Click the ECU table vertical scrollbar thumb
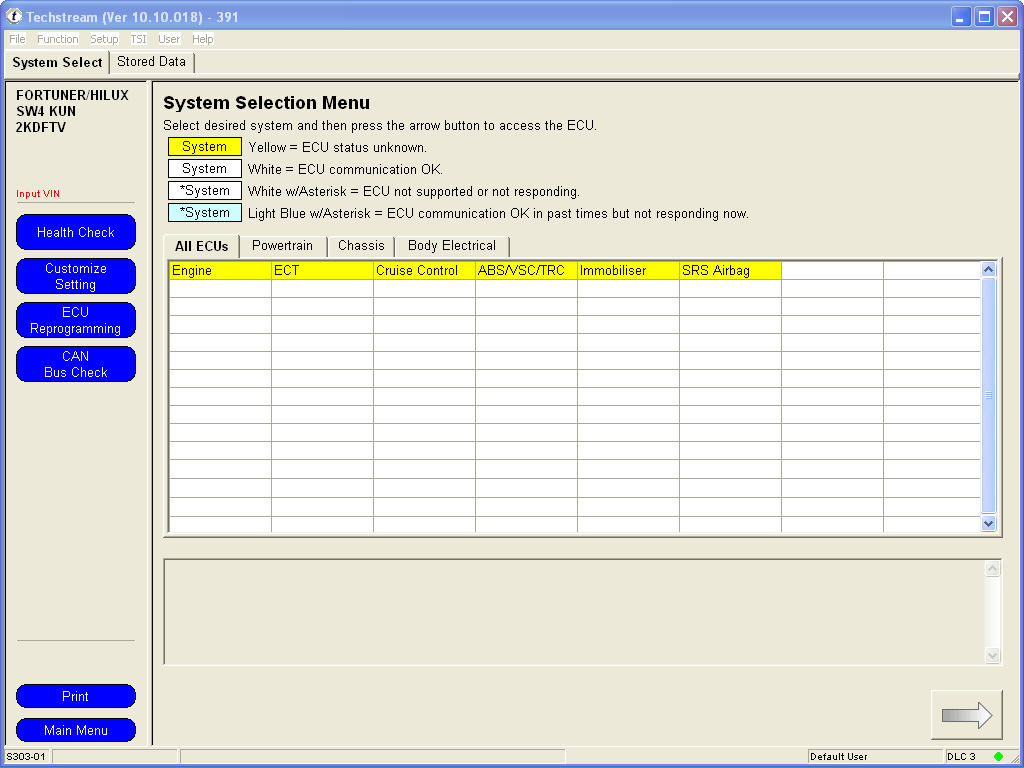The height and width of the screenshot is (768, 1024). [989, 395]
